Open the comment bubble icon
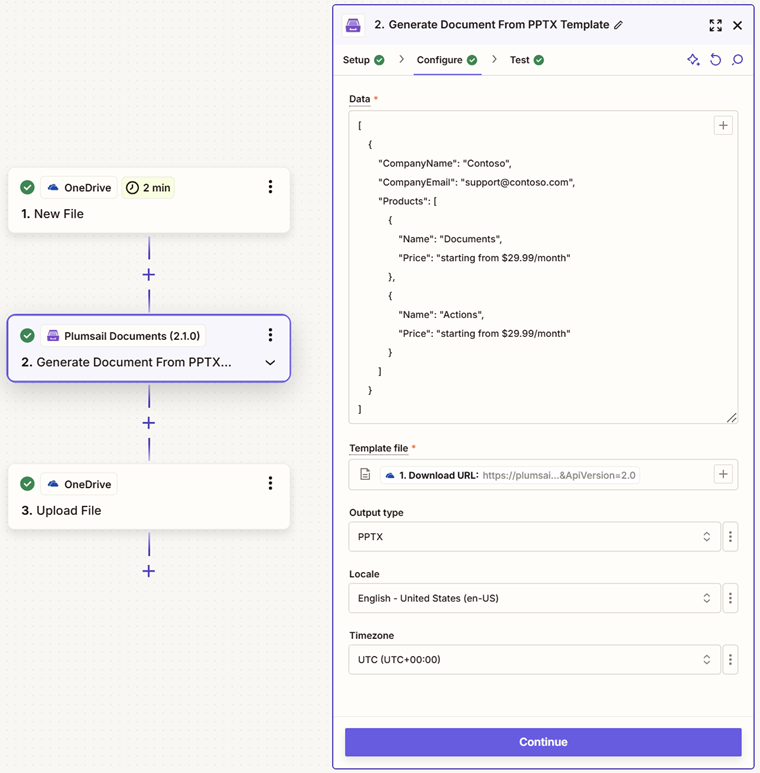Screen dimensions: 760x773 tap(737, 60)
